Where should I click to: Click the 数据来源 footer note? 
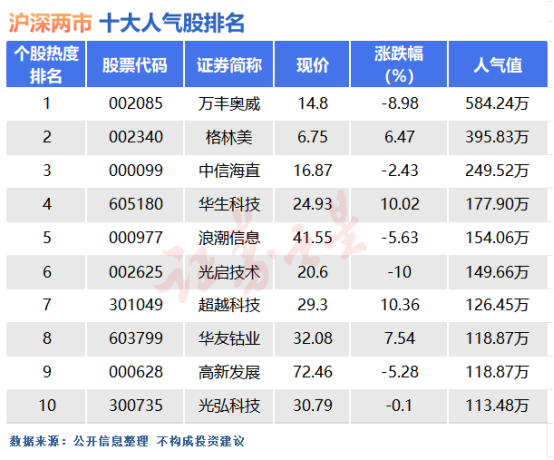point(126,441)
